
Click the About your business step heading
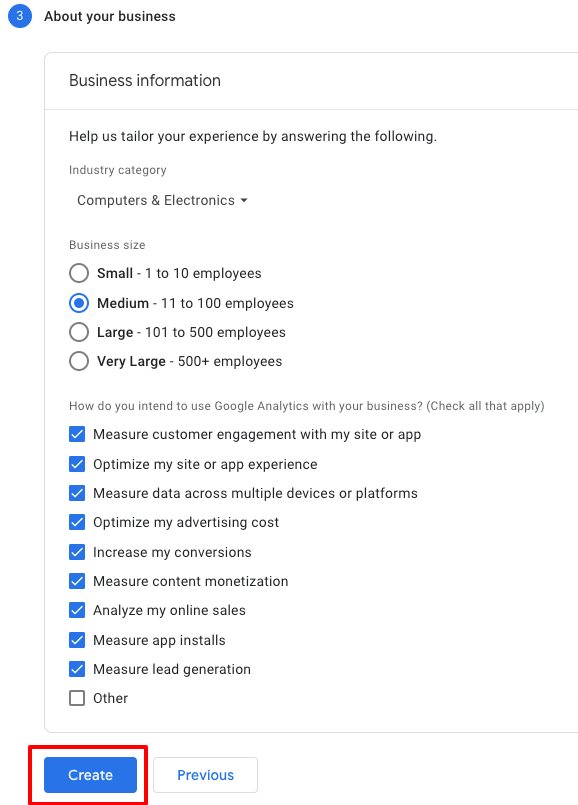[x=110, y=16]
